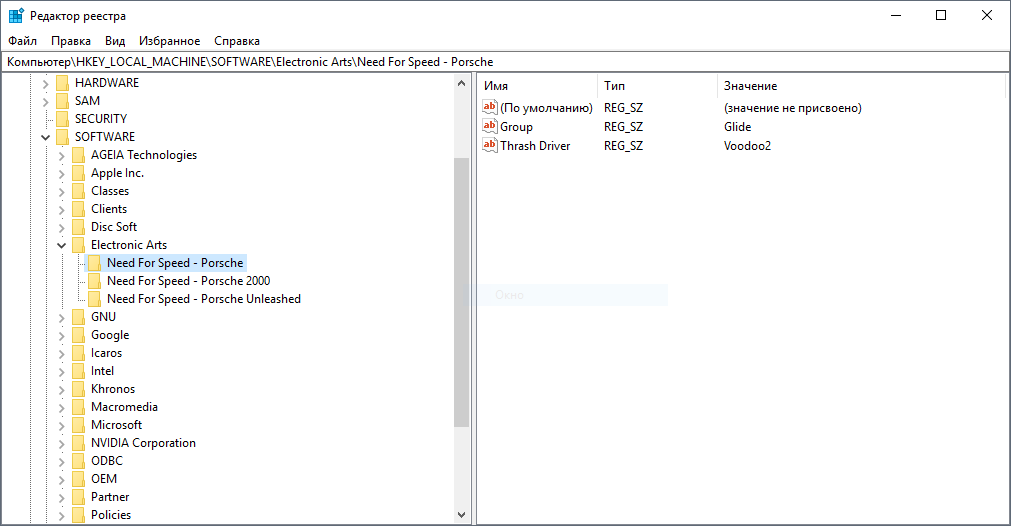Select the Group value name
1011x526 pixels.
[x=516, y=127]
